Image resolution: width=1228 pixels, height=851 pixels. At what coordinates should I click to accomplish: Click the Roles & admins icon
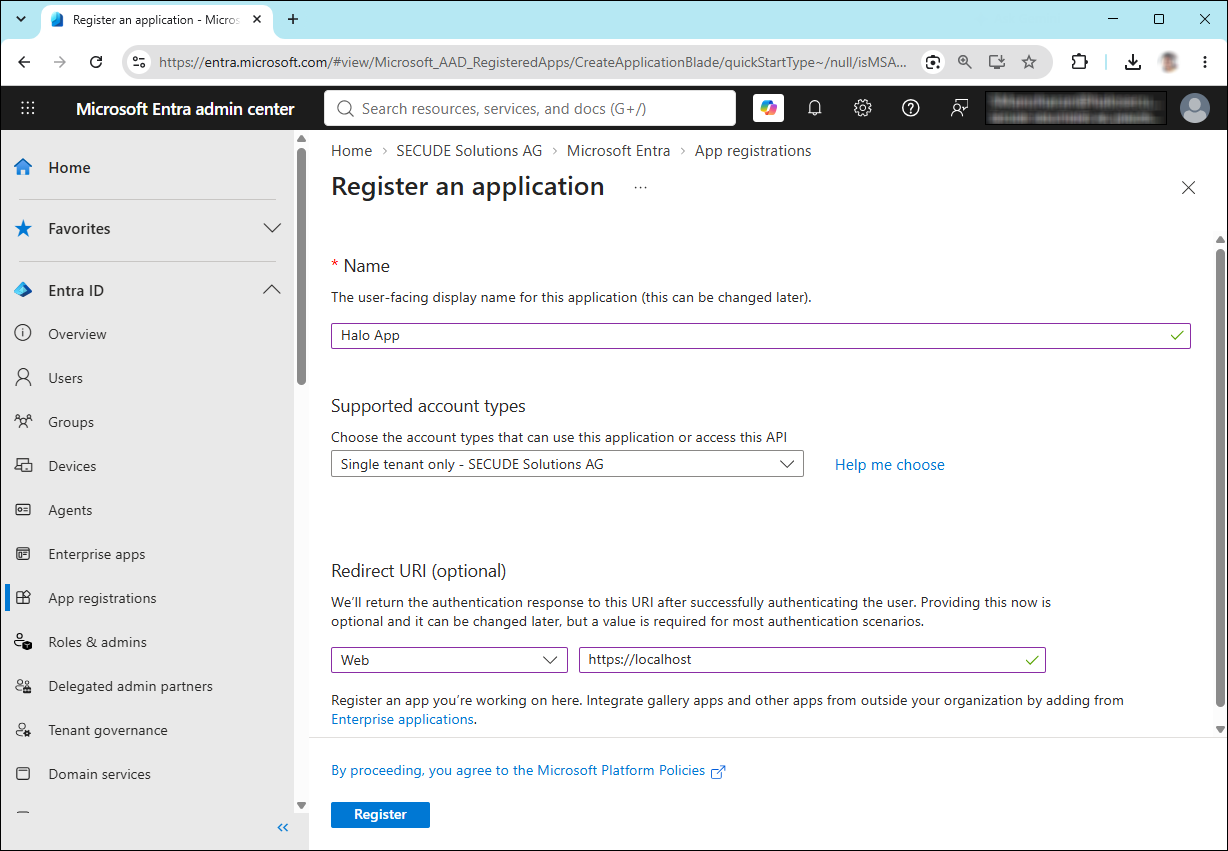point(23,642)
